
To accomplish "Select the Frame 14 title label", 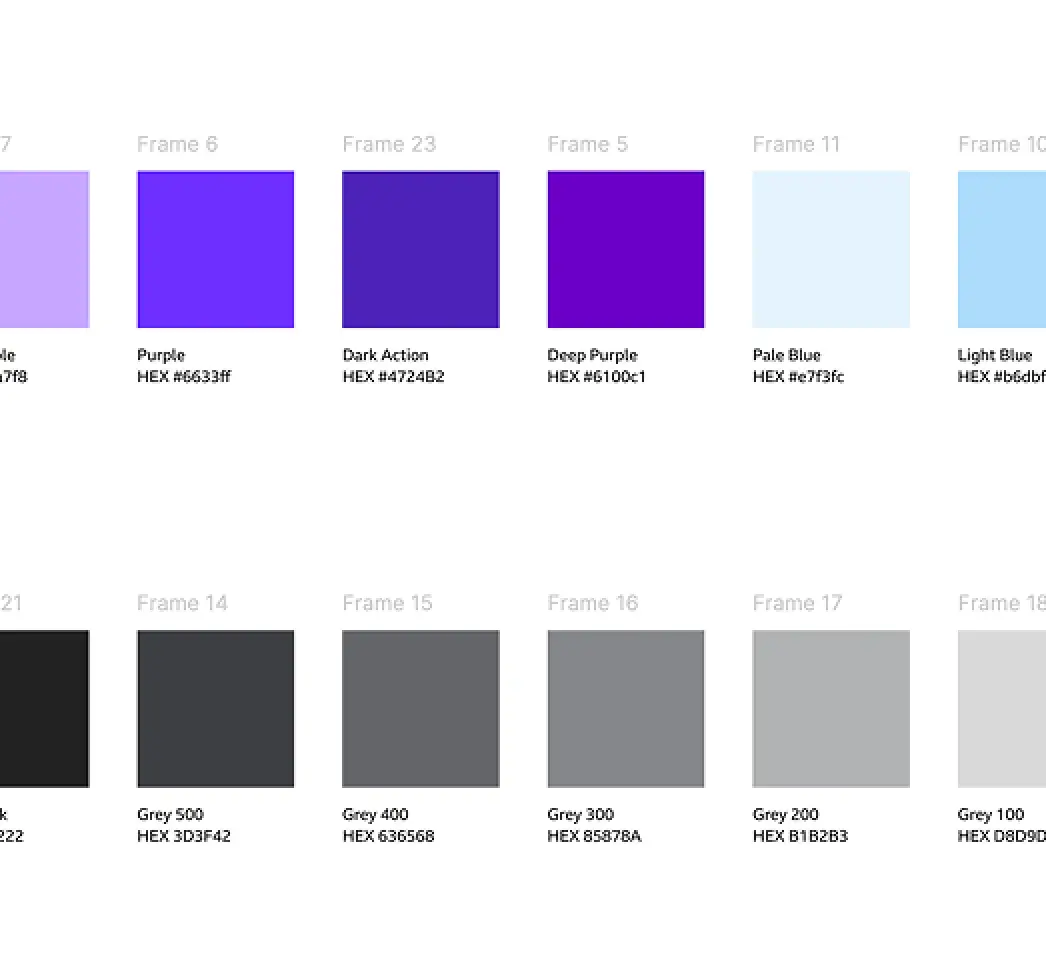I will coord(182,603).
